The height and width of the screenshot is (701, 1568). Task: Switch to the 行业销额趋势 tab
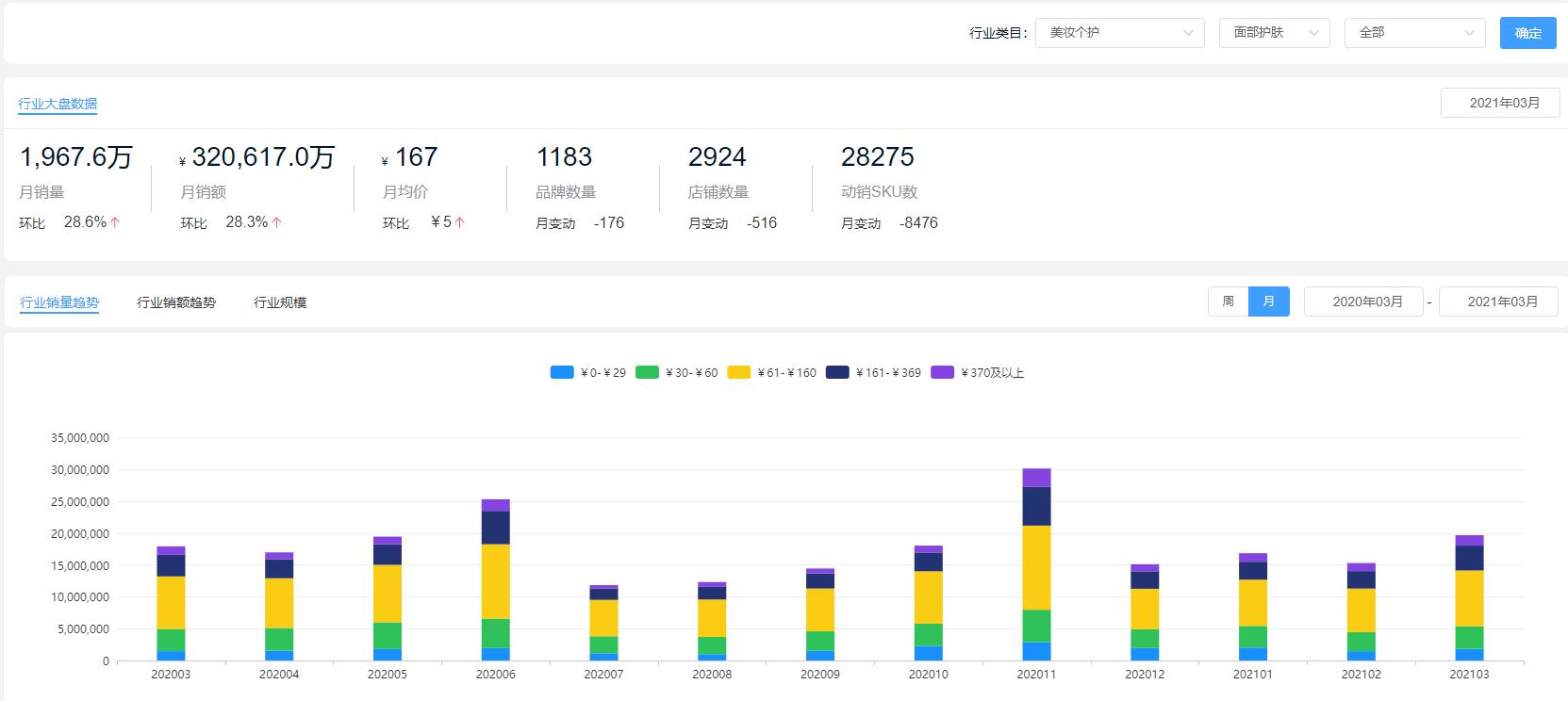click(176, 302)
